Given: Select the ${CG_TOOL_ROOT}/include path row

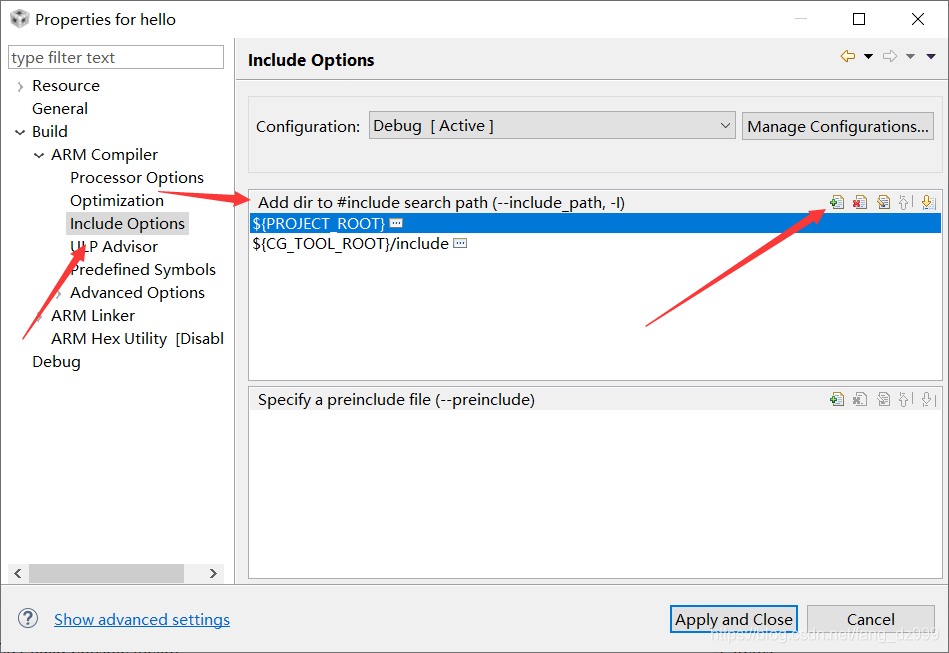Looking at the screenshot, I should [x=596, y=244].
